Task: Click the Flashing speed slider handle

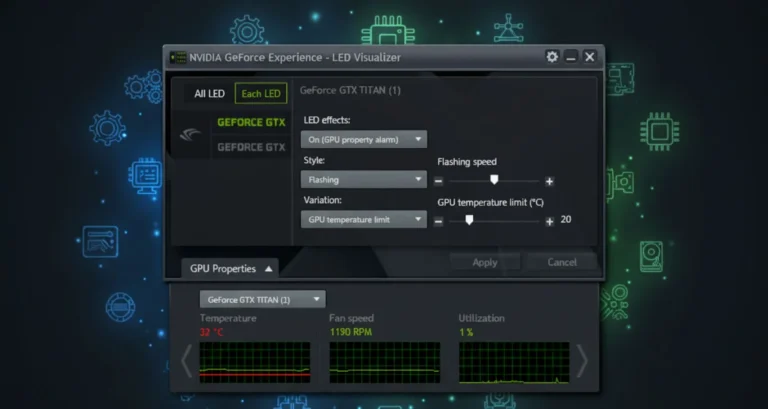Action: 494,180
